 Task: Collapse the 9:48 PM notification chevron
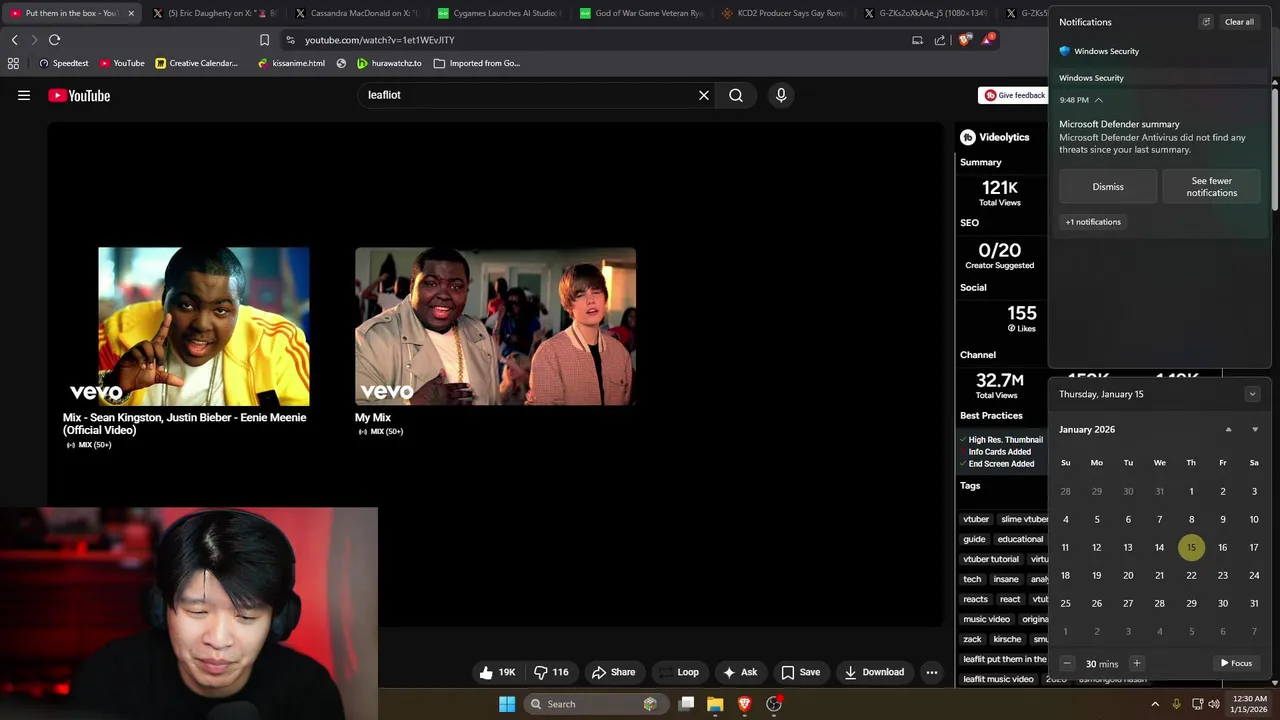1098,100
